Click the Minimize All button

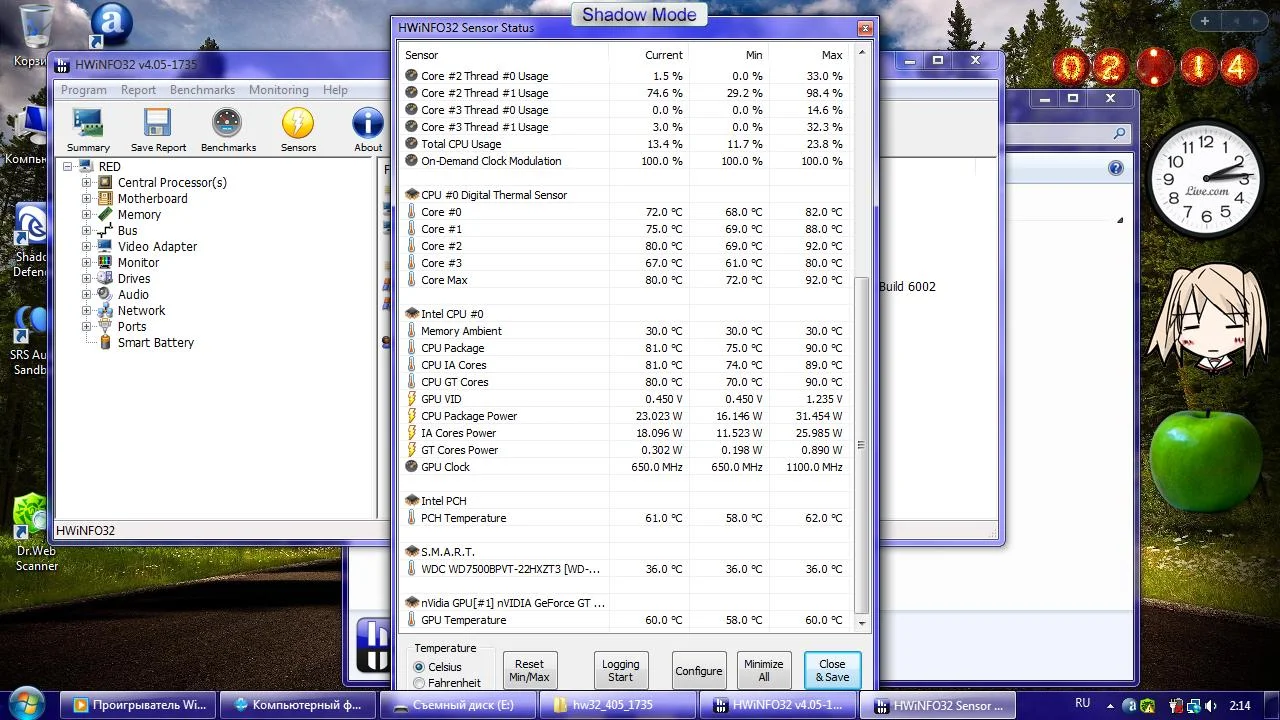coord(763,670)
